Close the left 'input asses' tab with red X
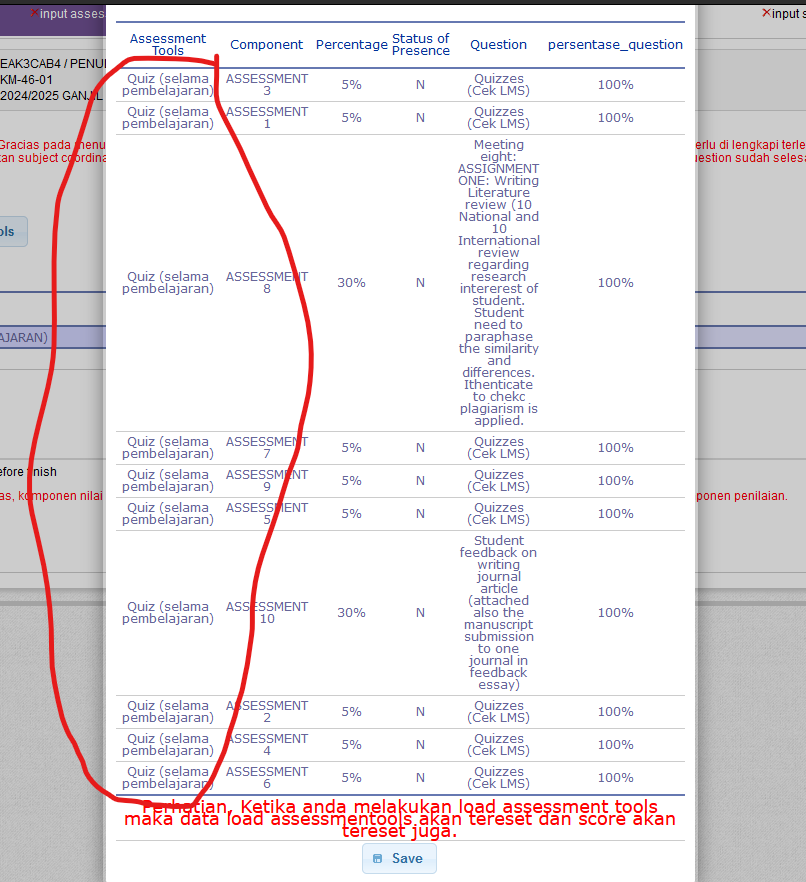 coord(34,13)
